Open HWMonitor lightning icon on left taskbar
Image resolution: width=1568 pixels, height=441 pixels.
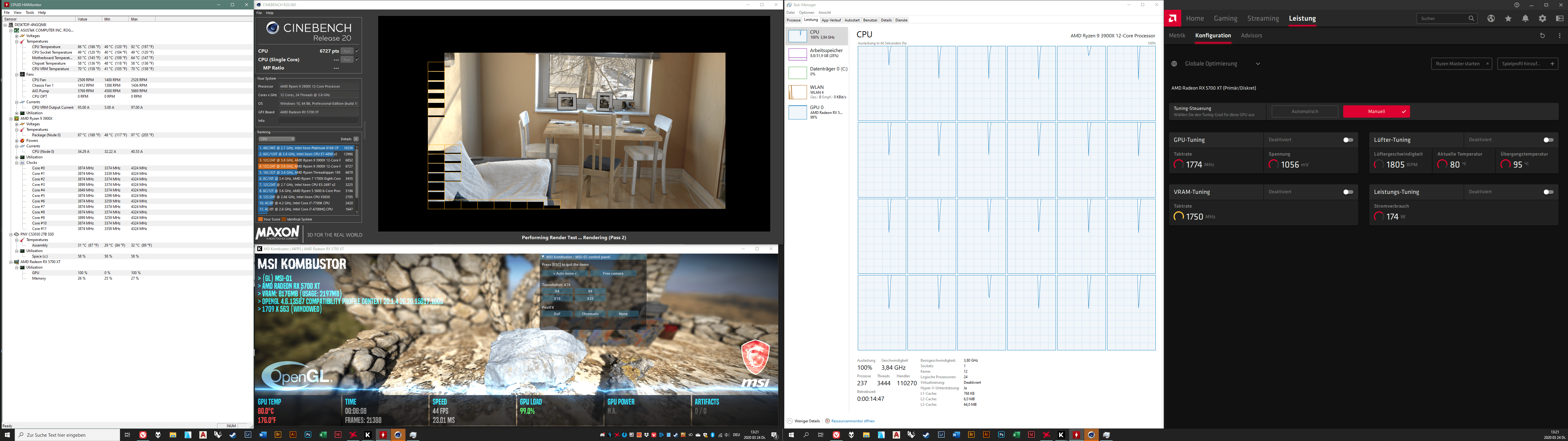[x=383, y=435]
